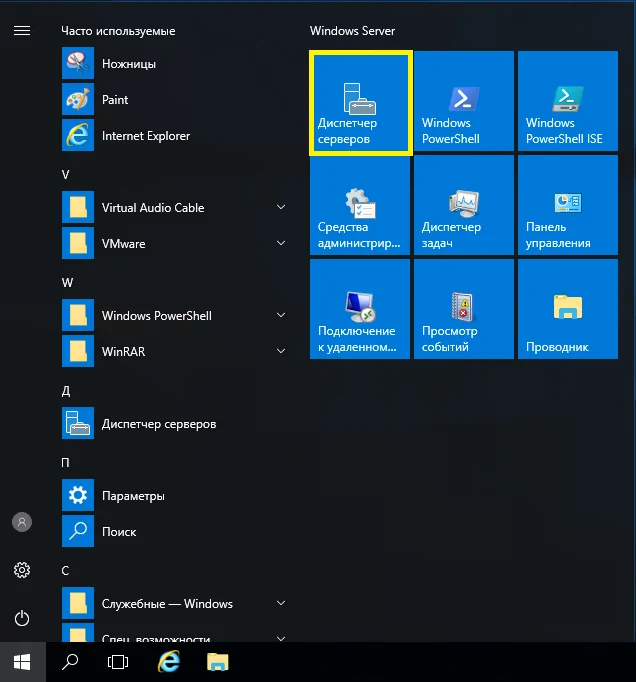Viewport: 636px width, 682px height.
Task: Select the WinRAR folder icon
Action: click(x=78, y=351)
